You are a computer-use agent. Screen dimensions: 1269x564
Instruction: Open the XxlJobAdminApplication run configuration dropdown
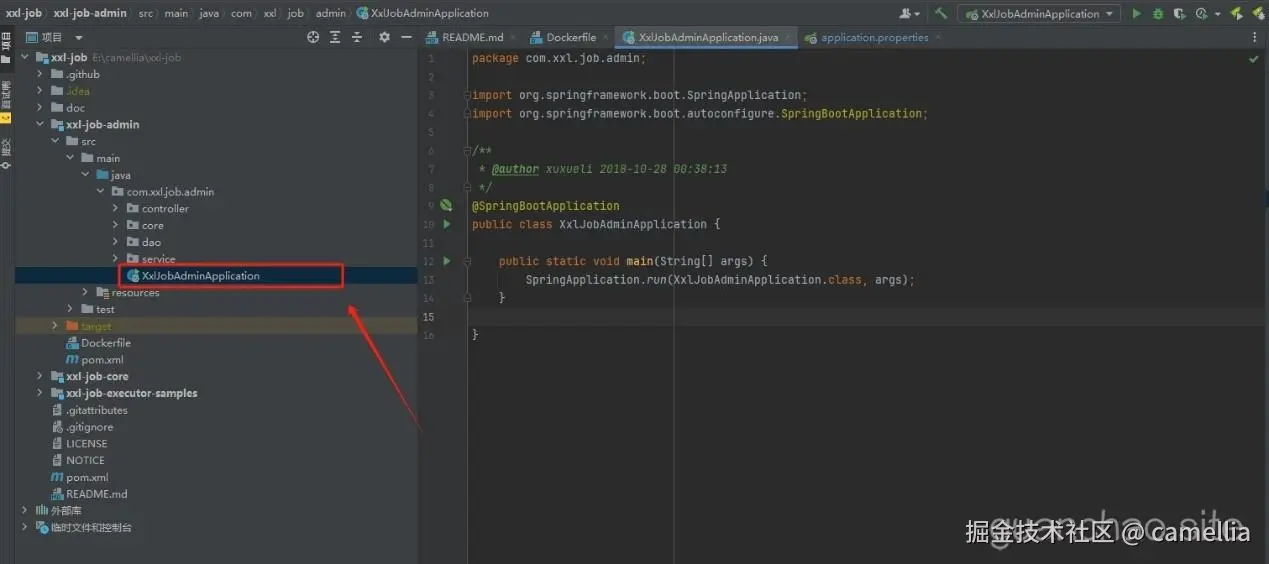[x=1039, y=14]
